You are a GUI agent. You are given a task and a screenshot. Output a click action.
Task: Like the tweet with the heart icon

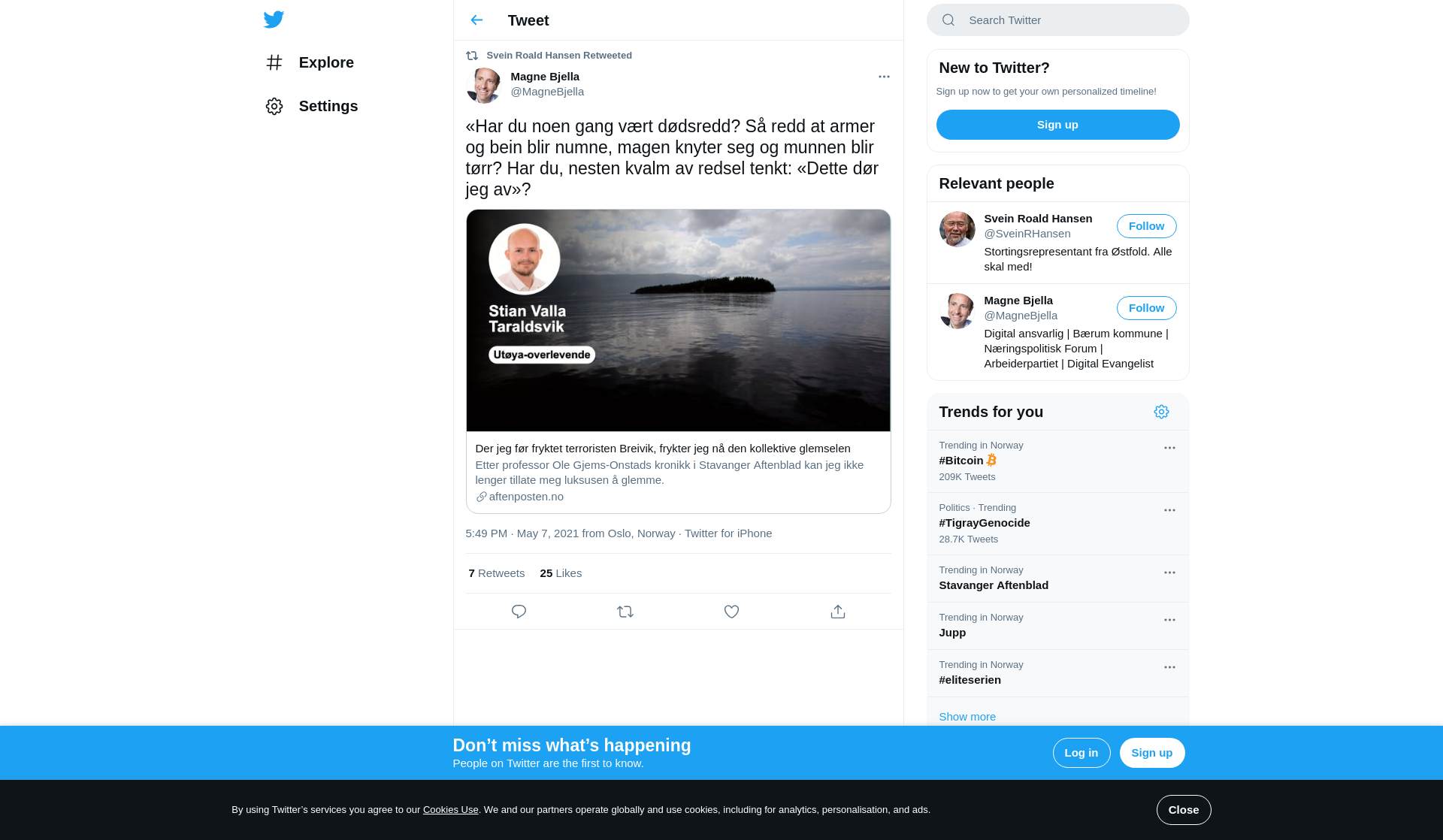click(x=731, y=612)
